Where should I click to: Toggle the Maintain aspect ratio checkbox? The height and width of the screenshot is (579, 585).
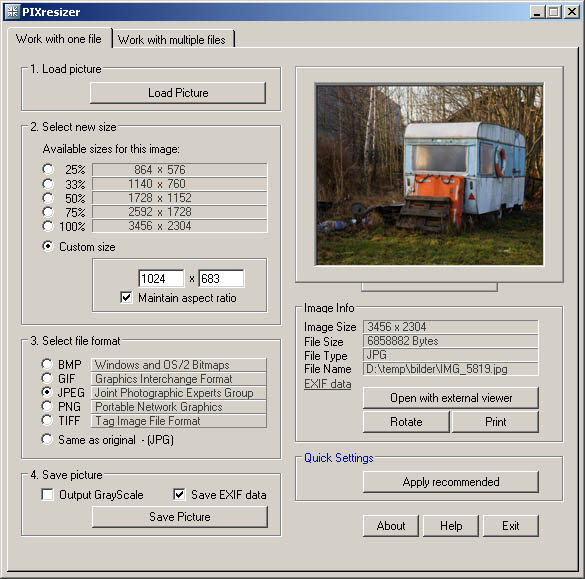coord(126,297)
